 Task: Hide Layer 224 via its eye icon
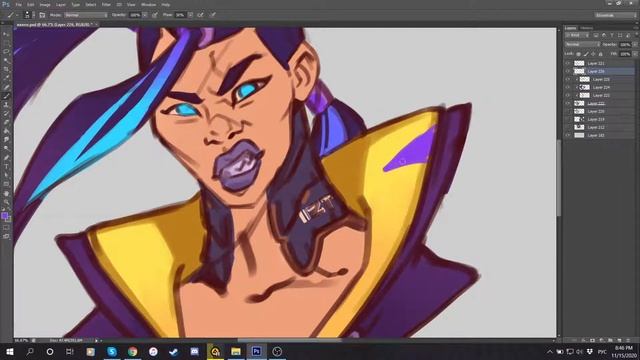pos(568,87)
